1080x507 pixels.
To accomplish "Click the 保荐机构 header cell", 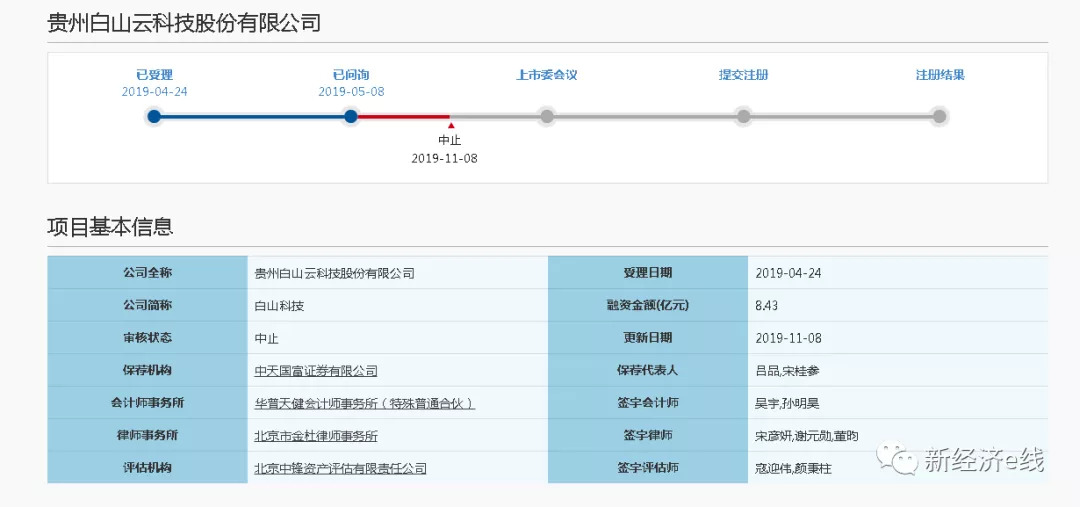I will pos(147,370).
